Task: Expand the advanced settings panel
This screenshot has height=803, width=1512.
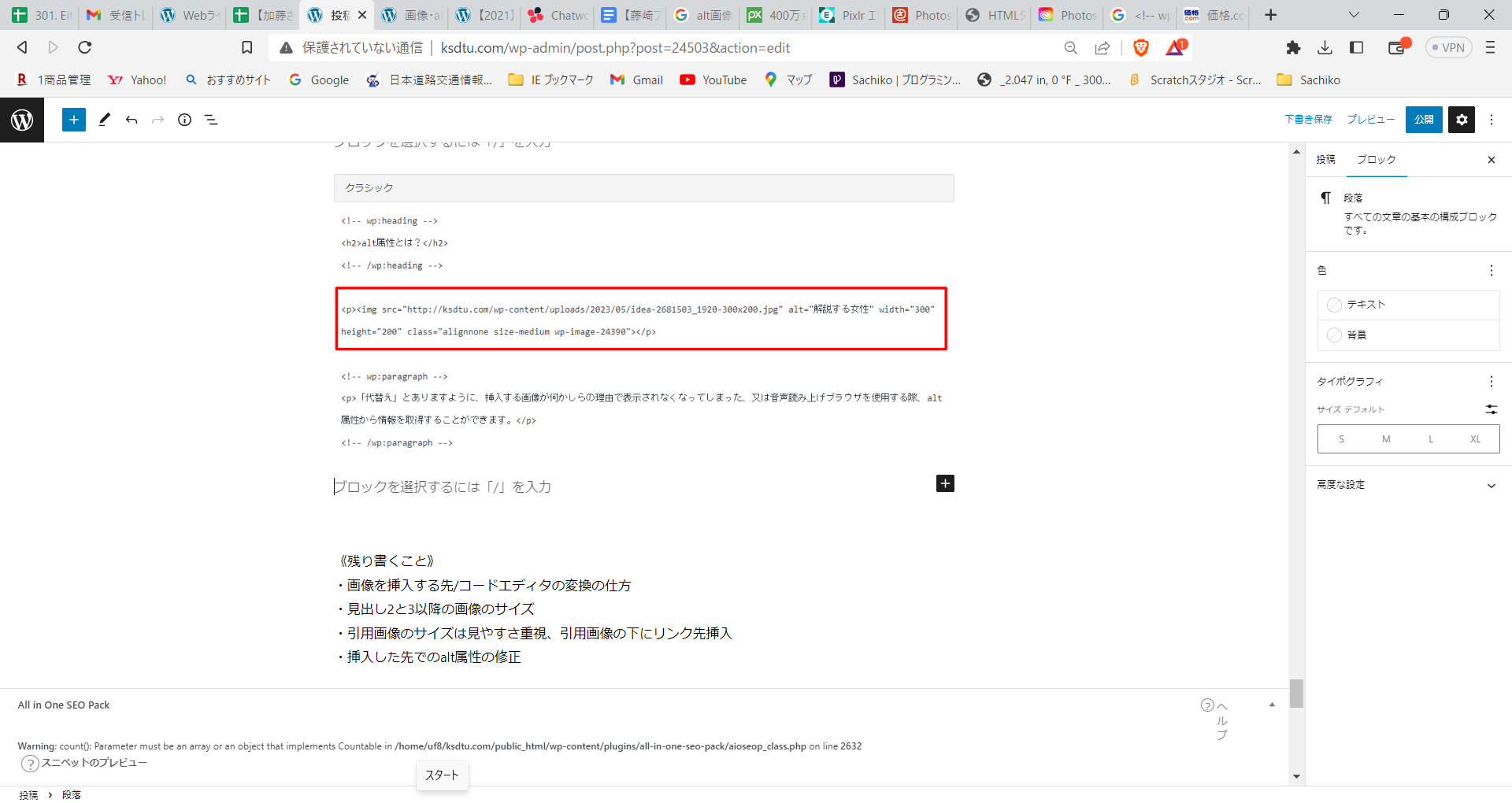Action: pos(1408,485)
